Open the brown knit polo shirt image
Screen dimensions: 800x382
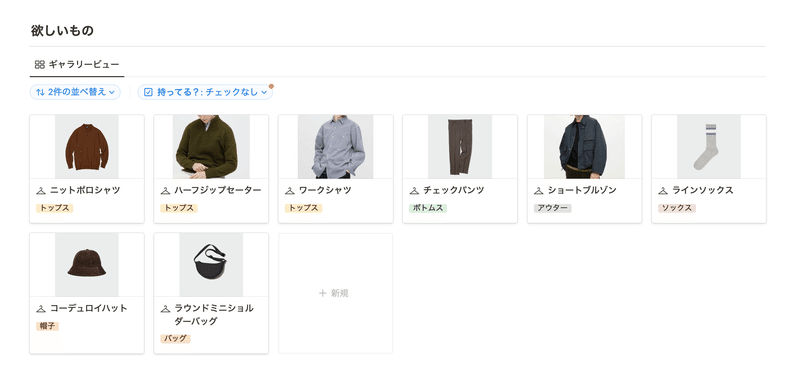(x=87, y=147)
